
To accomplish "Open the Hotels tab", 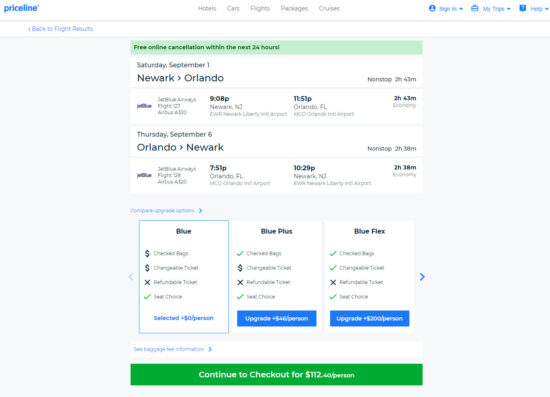I will tap(207, 8).
